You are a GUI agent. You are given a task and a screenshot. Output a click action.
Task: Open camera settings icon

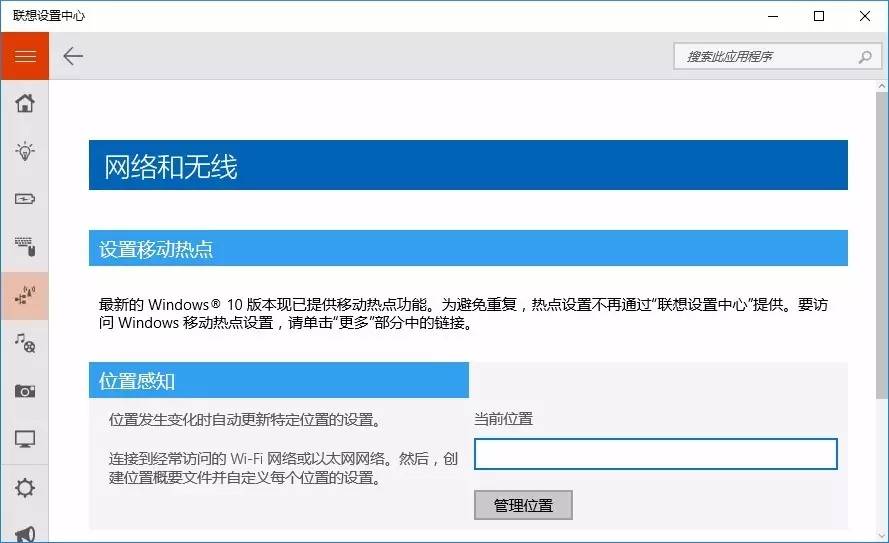pyautogui.click(x=25, y=391)
